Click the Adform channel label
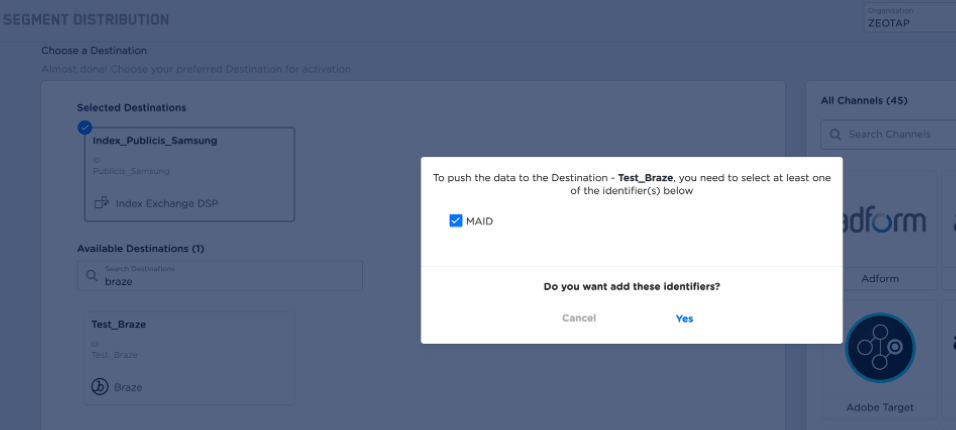 point(879,279)
